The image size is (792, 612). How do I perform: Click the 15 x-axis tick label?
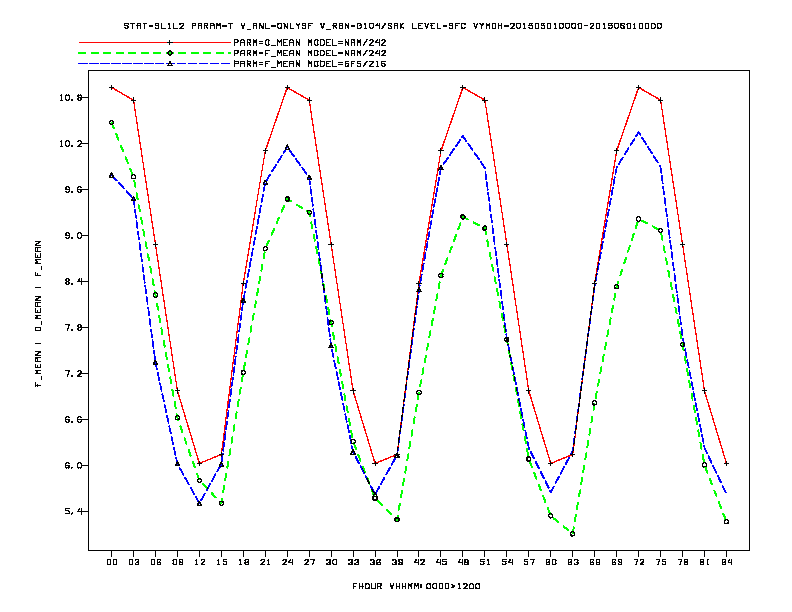click(221, 562)
